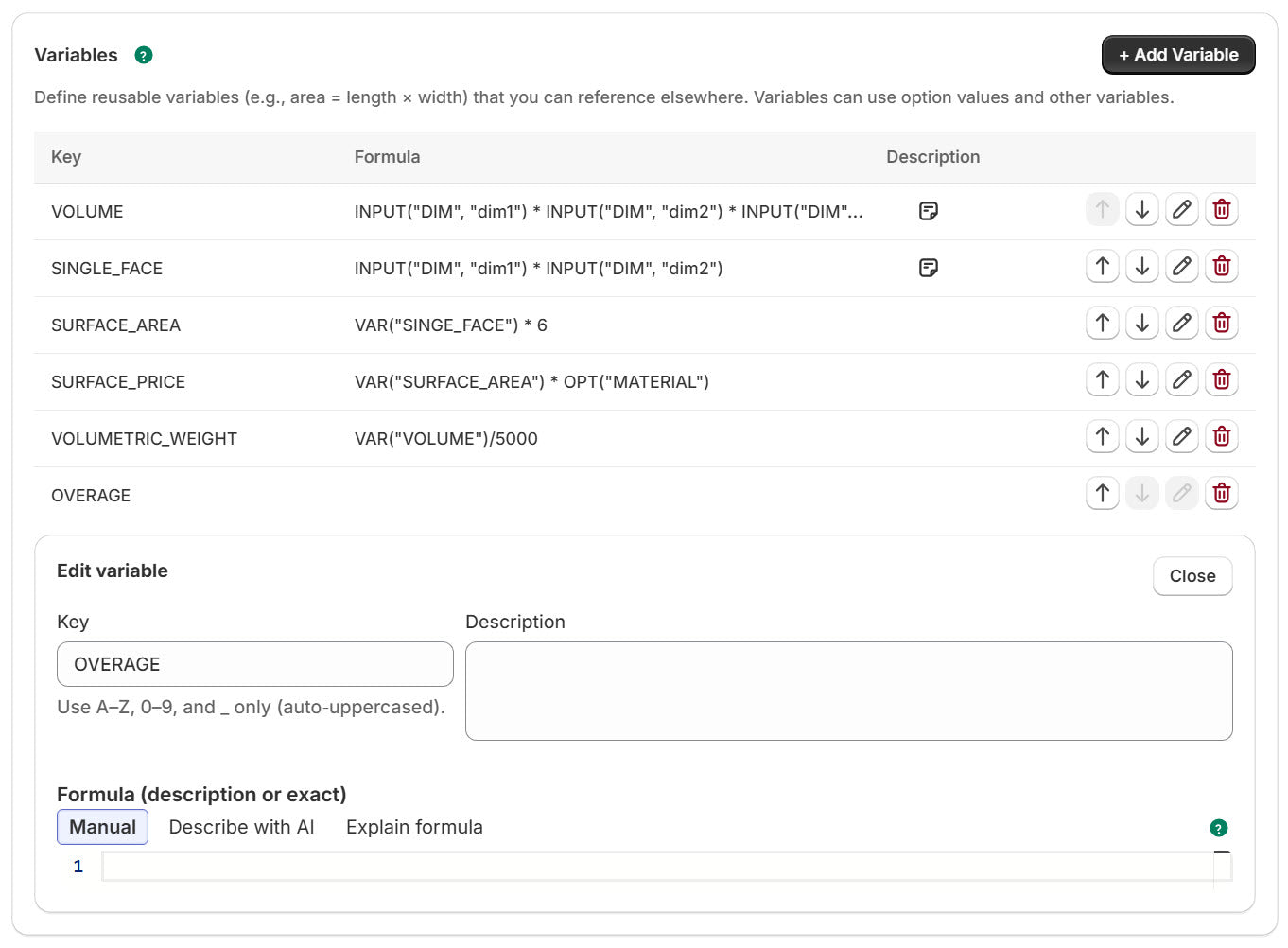This screenshot has height=948, width=1288.
Task: Select the VOLUMETRIC_WEIGHT key cell
Action: point(144,439)
